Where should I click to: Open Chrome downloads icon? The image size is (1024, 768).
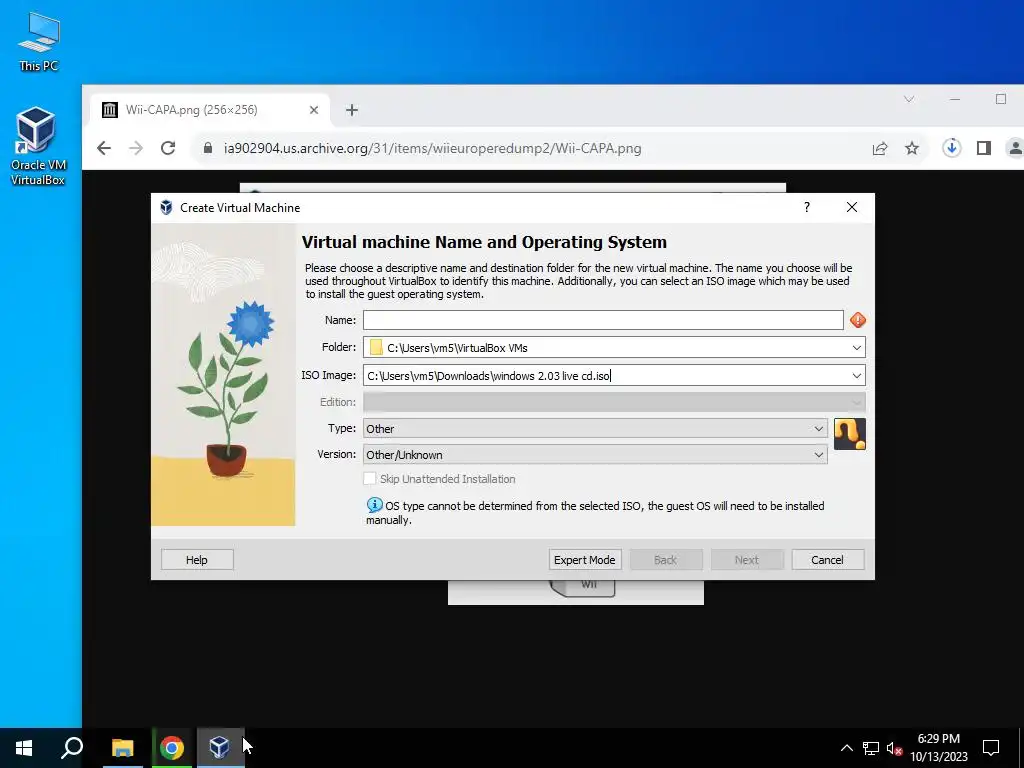click(x=952, y=148)
